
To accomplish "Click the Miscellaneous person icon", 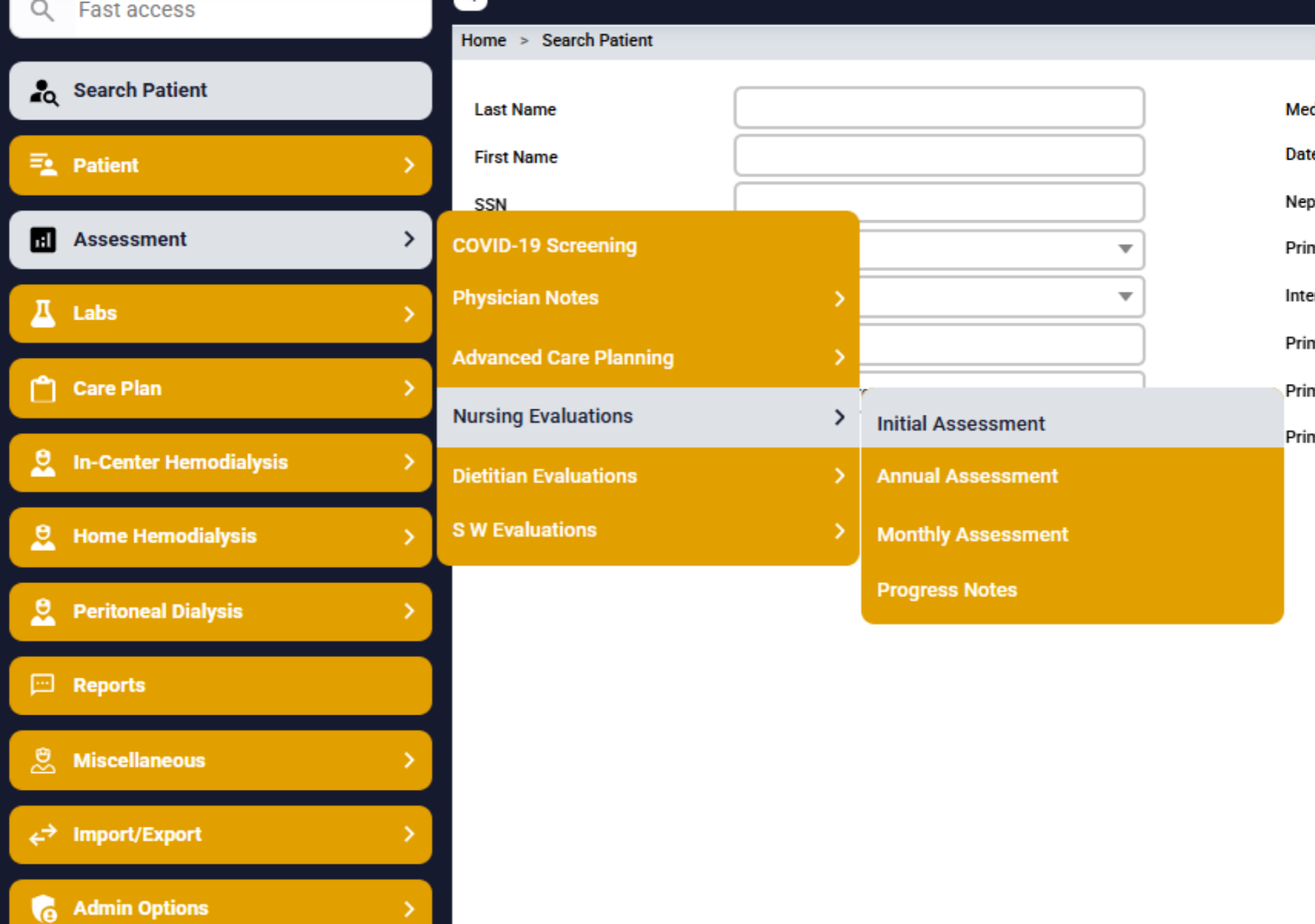I will pos(42,760).
